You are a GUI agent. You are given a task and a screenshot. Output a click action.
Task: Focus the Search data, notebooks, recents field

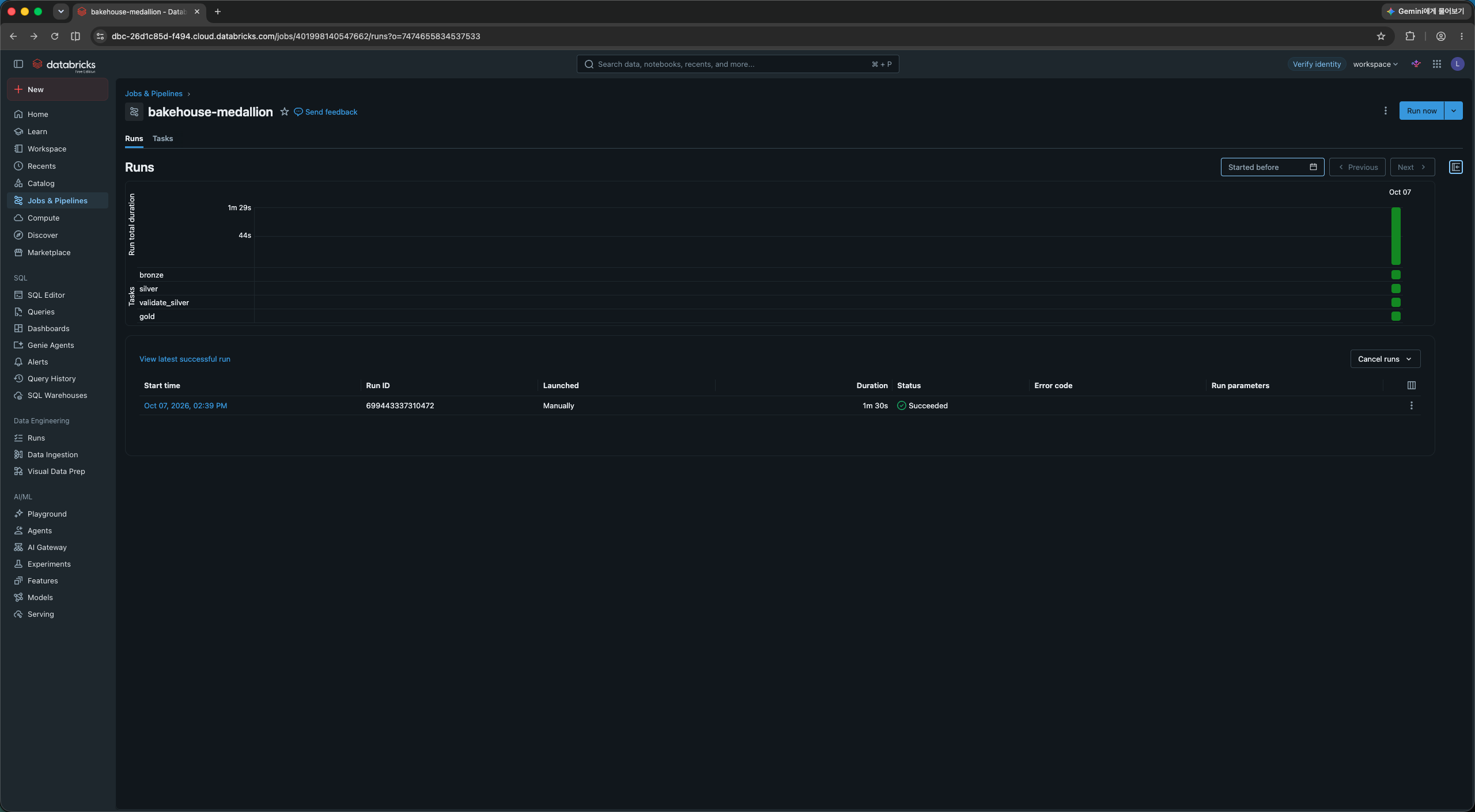(737, 64)
